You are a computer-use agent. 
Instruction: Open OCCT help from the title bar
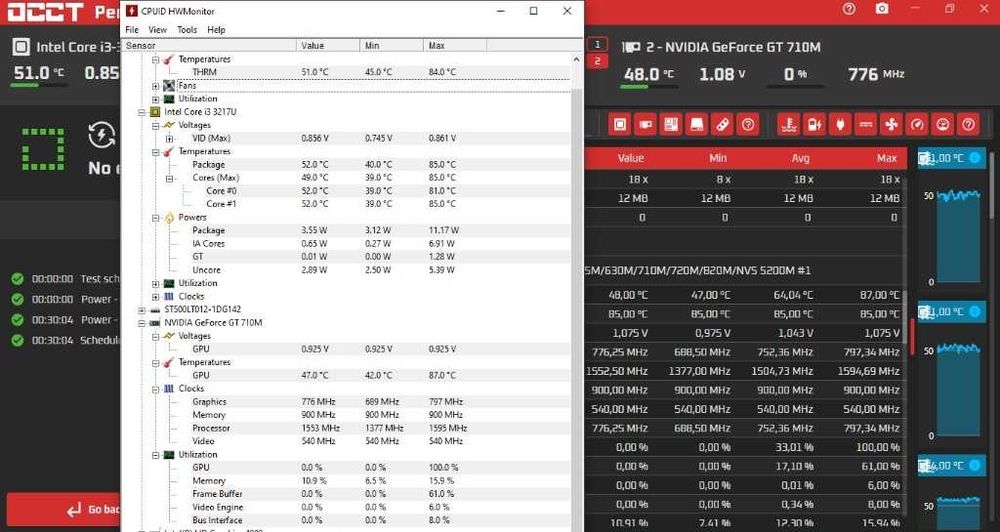(x=848, y=9)
